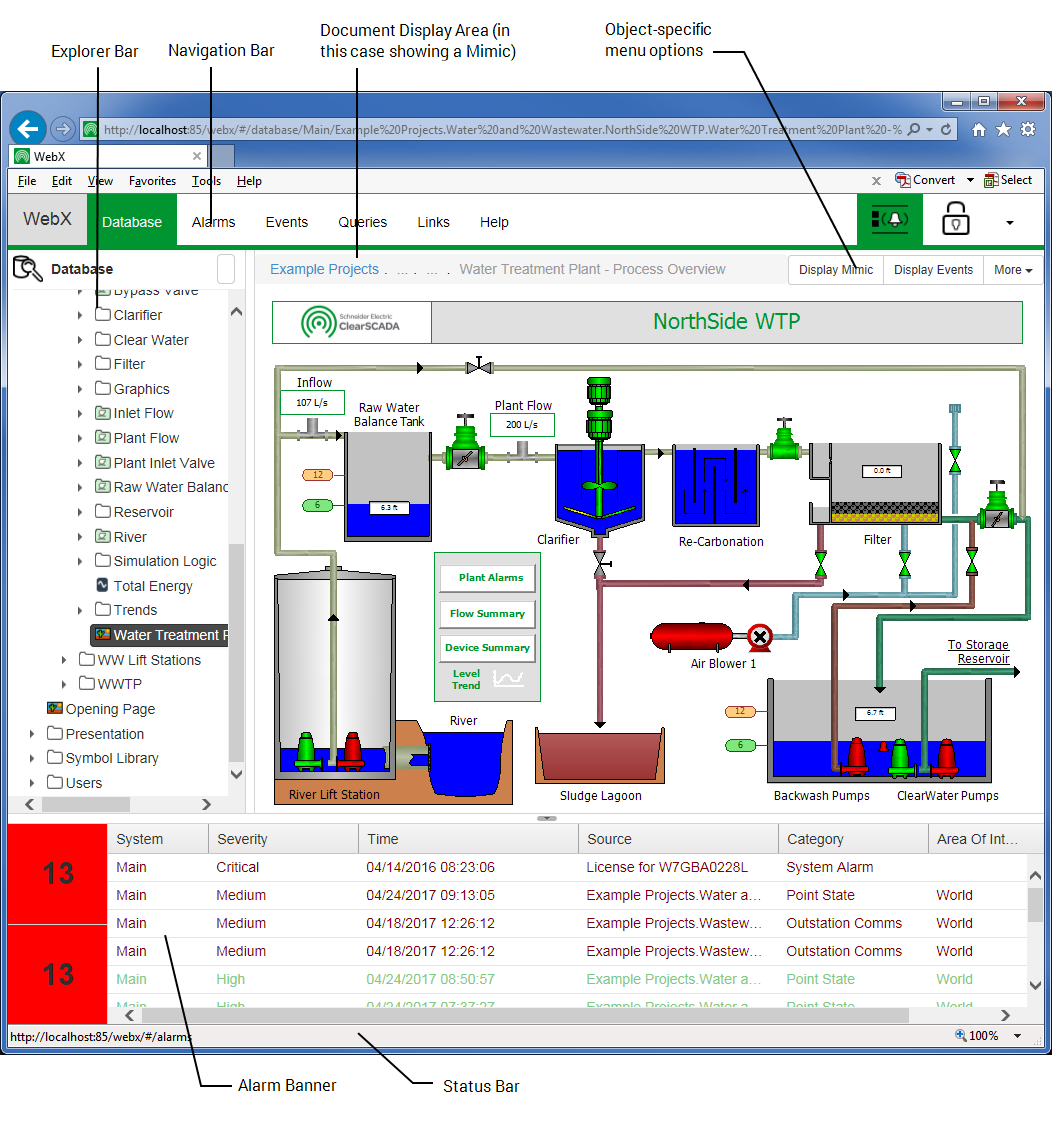Open browser Favorites via the star icon
Viewport: 1052px width, 1125px height.
[x=1003, y=129]
